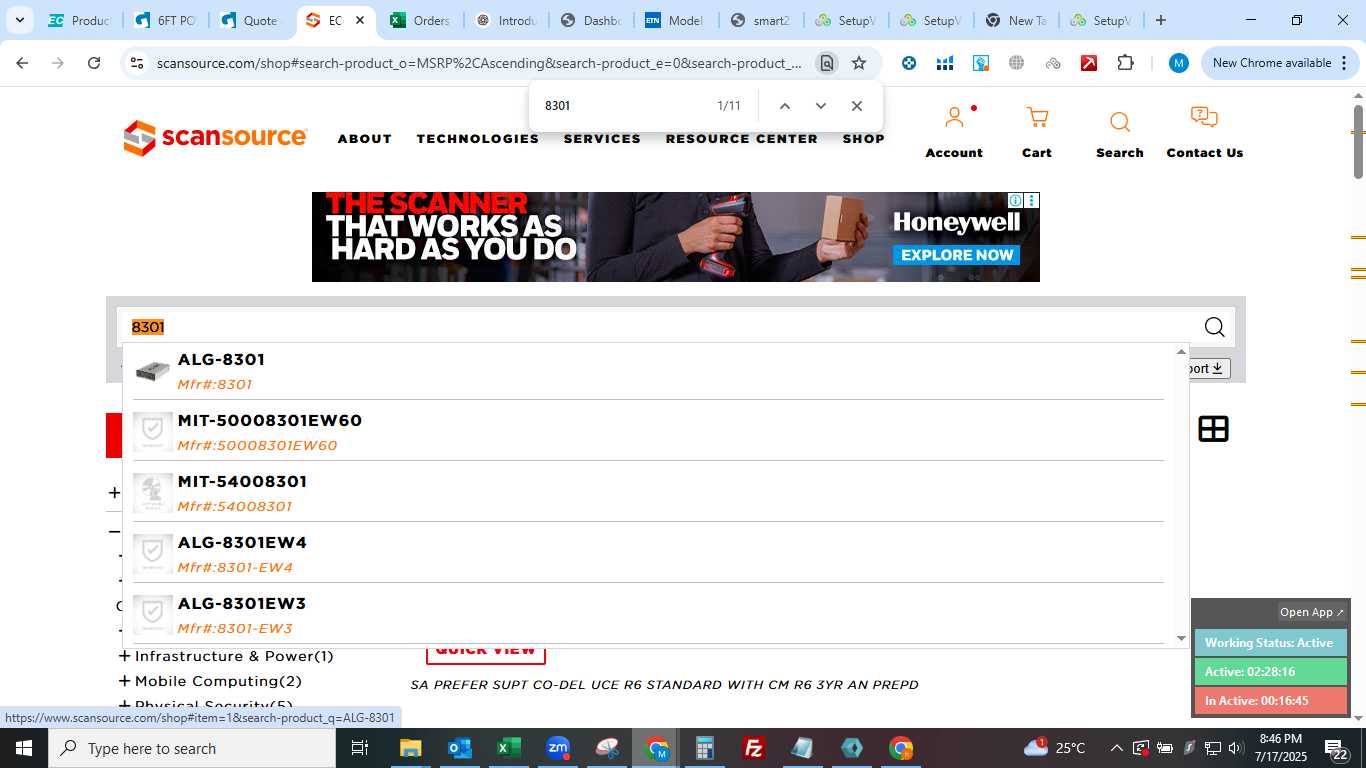Open FileZilla from taskbar
Screen dimensions: 1366x768
754,748
